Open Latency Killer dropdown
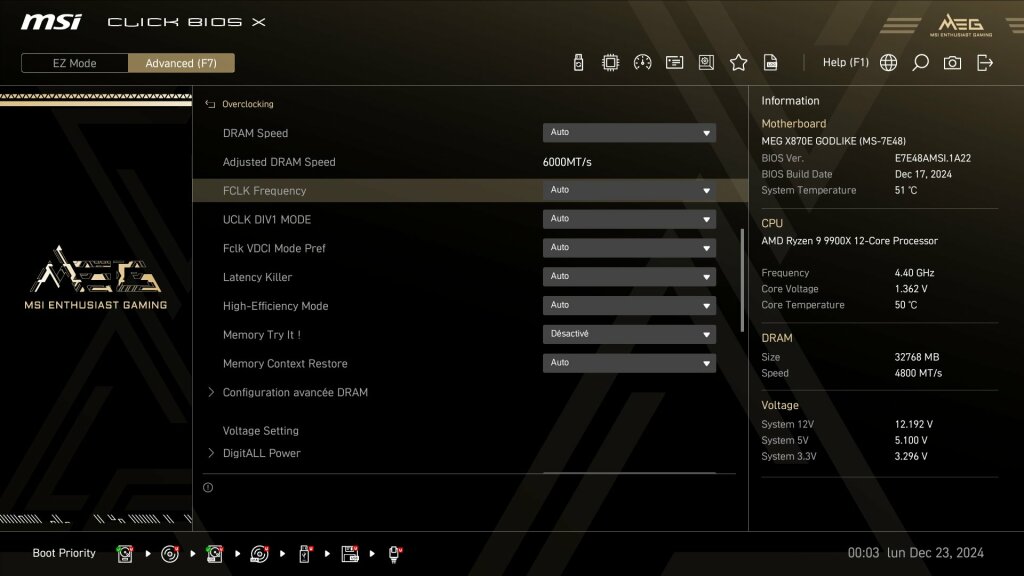The image size is (1024, 576). pos(629,276)
